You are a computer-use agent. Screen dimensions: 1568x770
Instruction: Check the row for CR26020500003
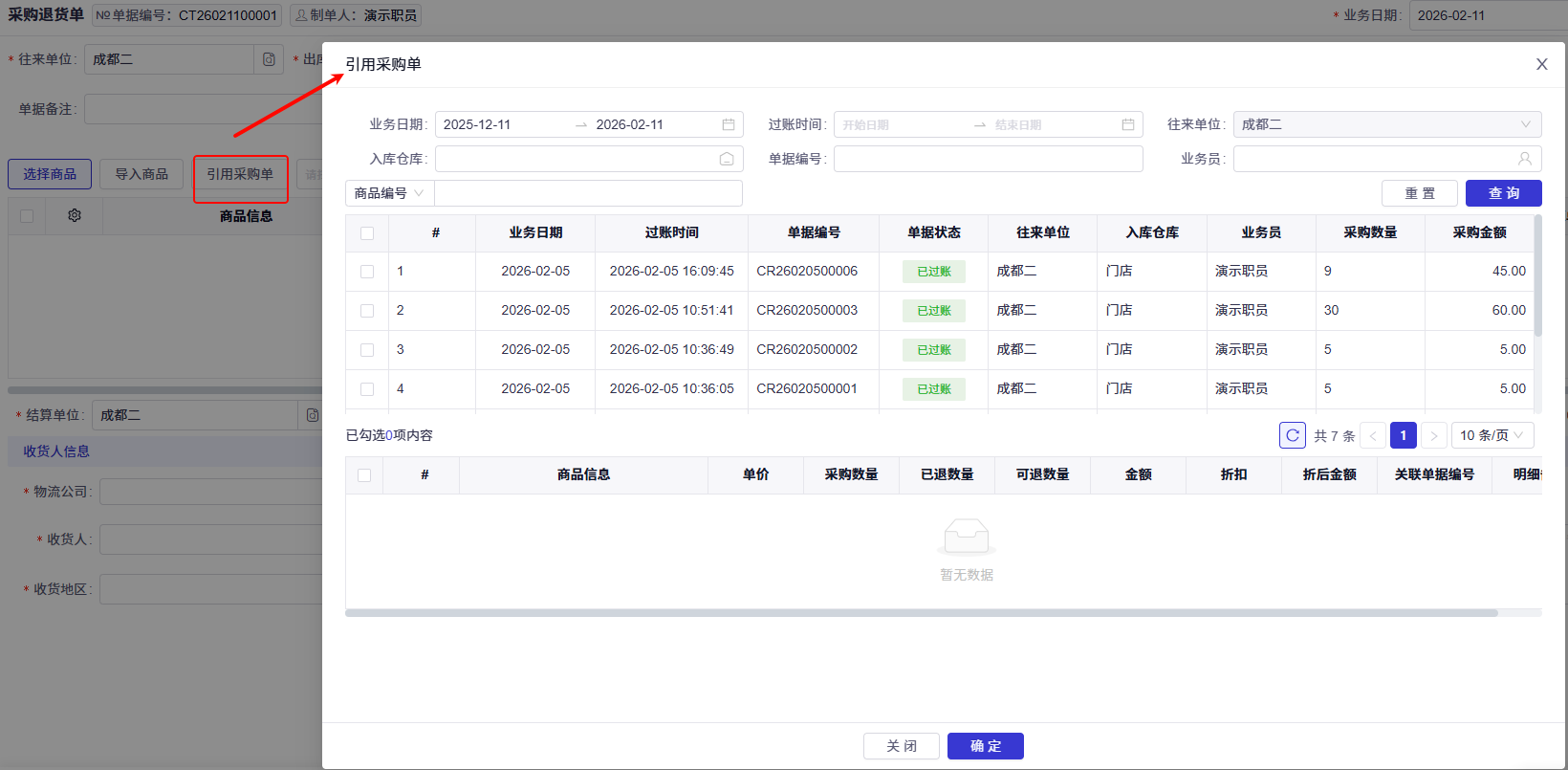pyautogui.click(x=367, y=311)
